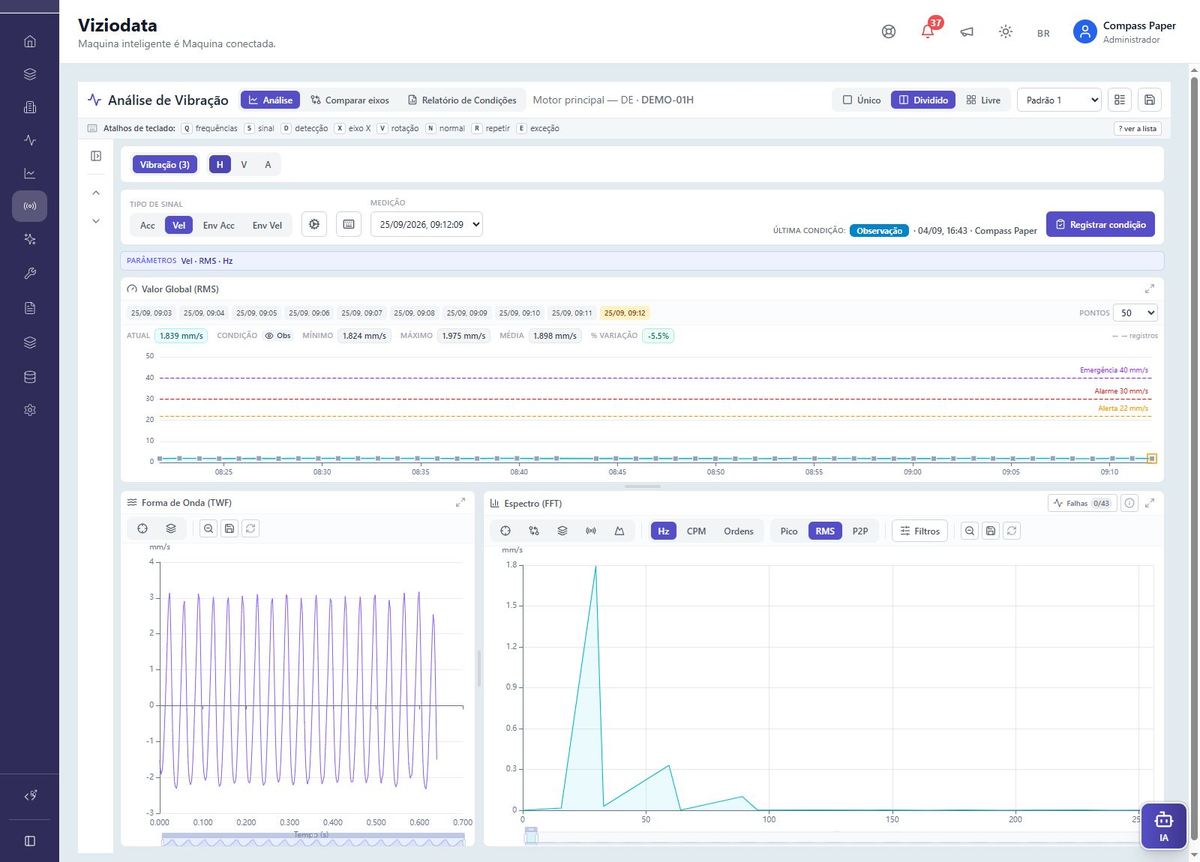Viewport: 1200px width, 862px height.
Task: Open the BR language selector
Action: click(1043, 33)
